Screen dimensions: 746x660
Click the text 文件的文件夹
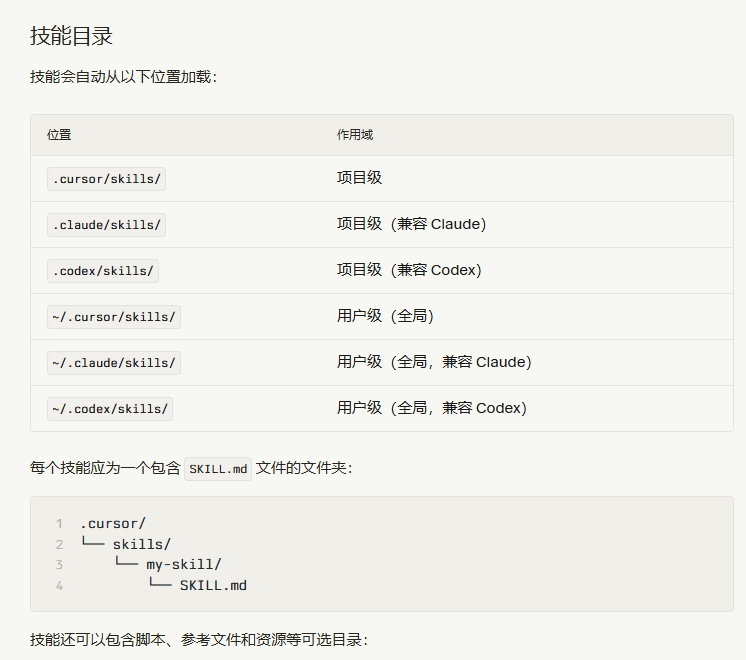point(304,468)
